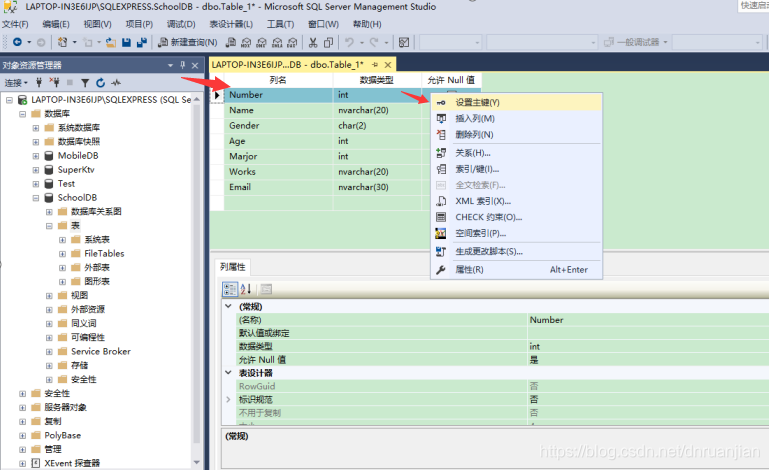Open the 工具(T) menu
769x470 pixels.
pyautogui.click(x=281, y=24)
